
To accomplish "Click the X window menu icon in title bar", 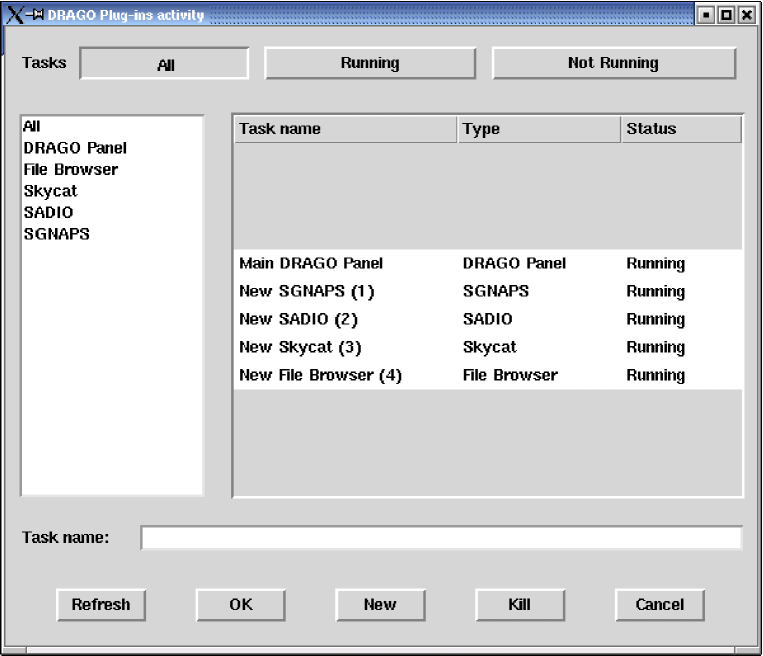I will (14, 15).
